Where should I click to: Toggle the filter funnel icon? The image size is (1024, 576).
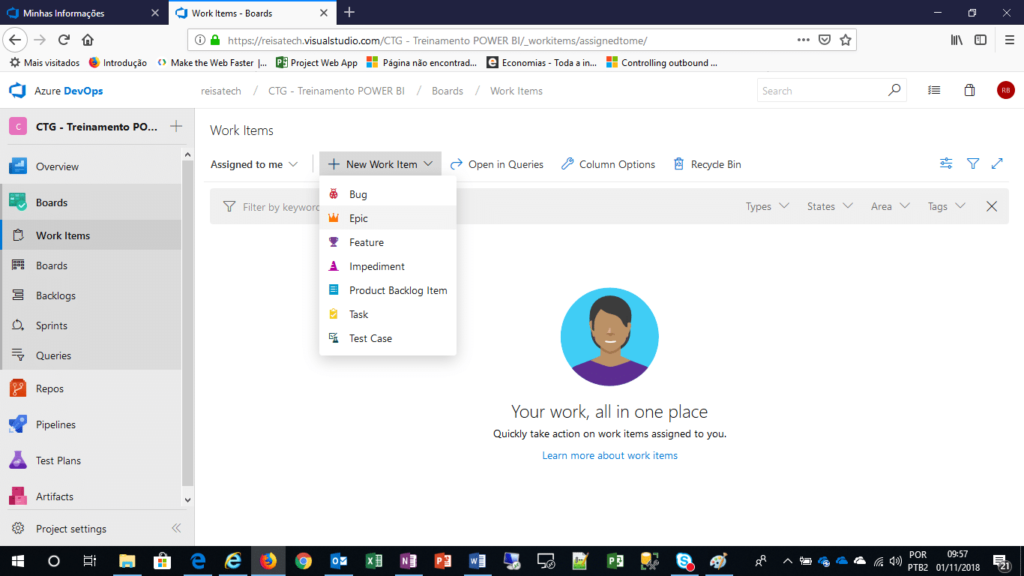click(972, 164)
